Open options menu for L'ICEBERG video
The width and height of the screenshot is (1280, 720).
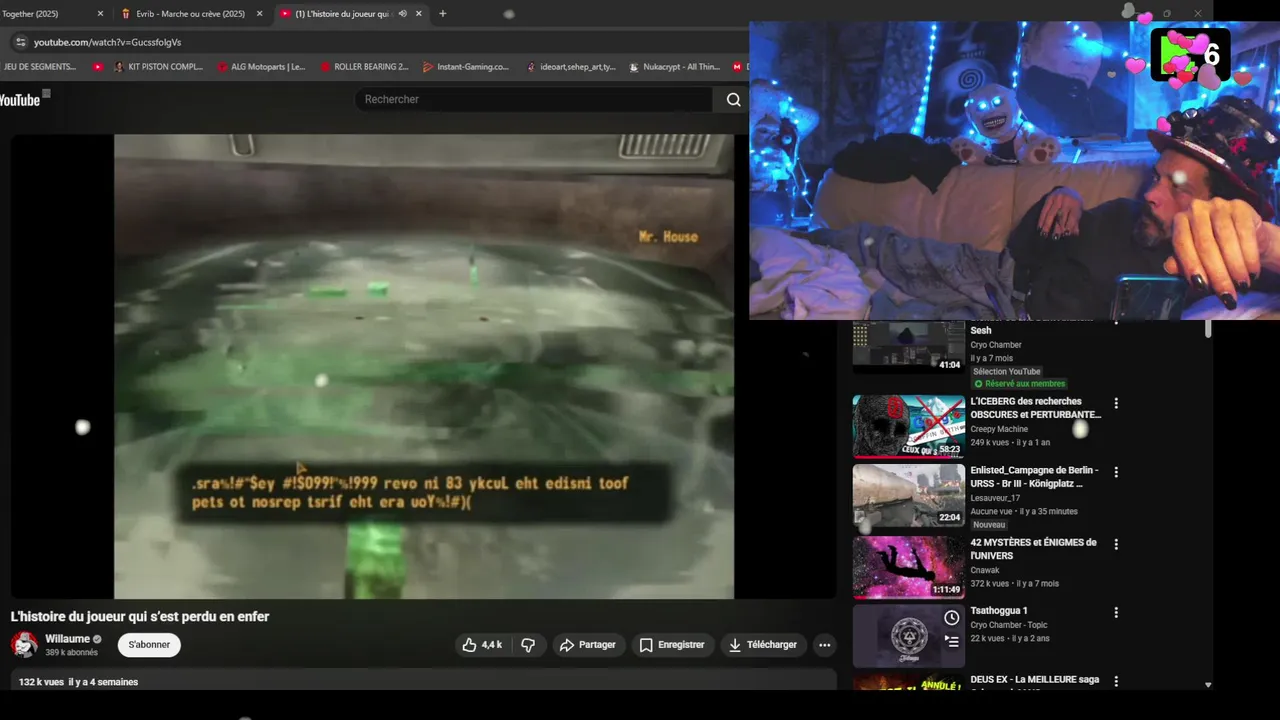click(1116, 404)
